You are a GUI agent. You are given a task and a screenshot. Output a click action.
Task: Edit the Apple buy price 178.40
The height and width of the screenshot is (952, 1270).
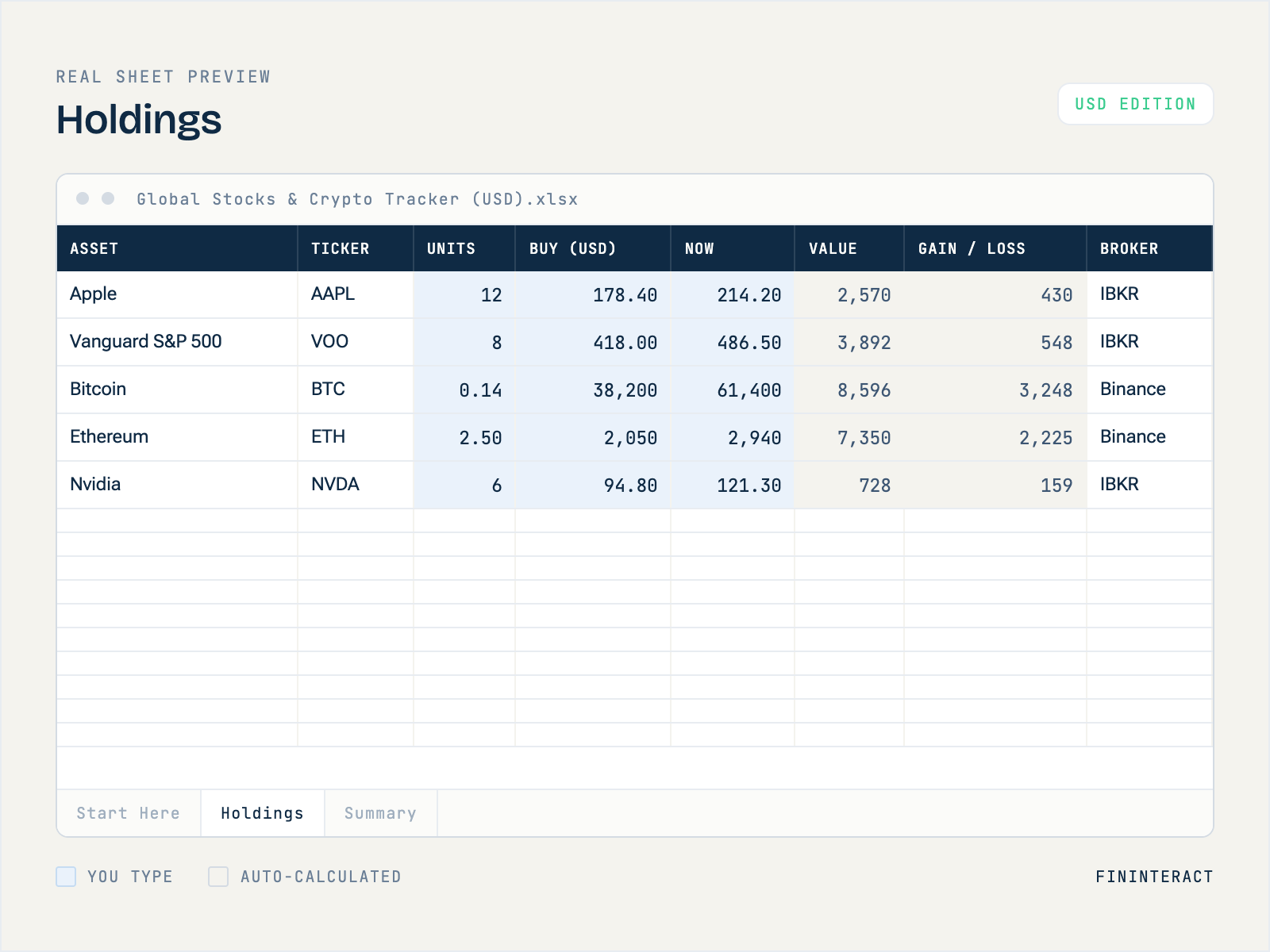click(x=593, y=294)
